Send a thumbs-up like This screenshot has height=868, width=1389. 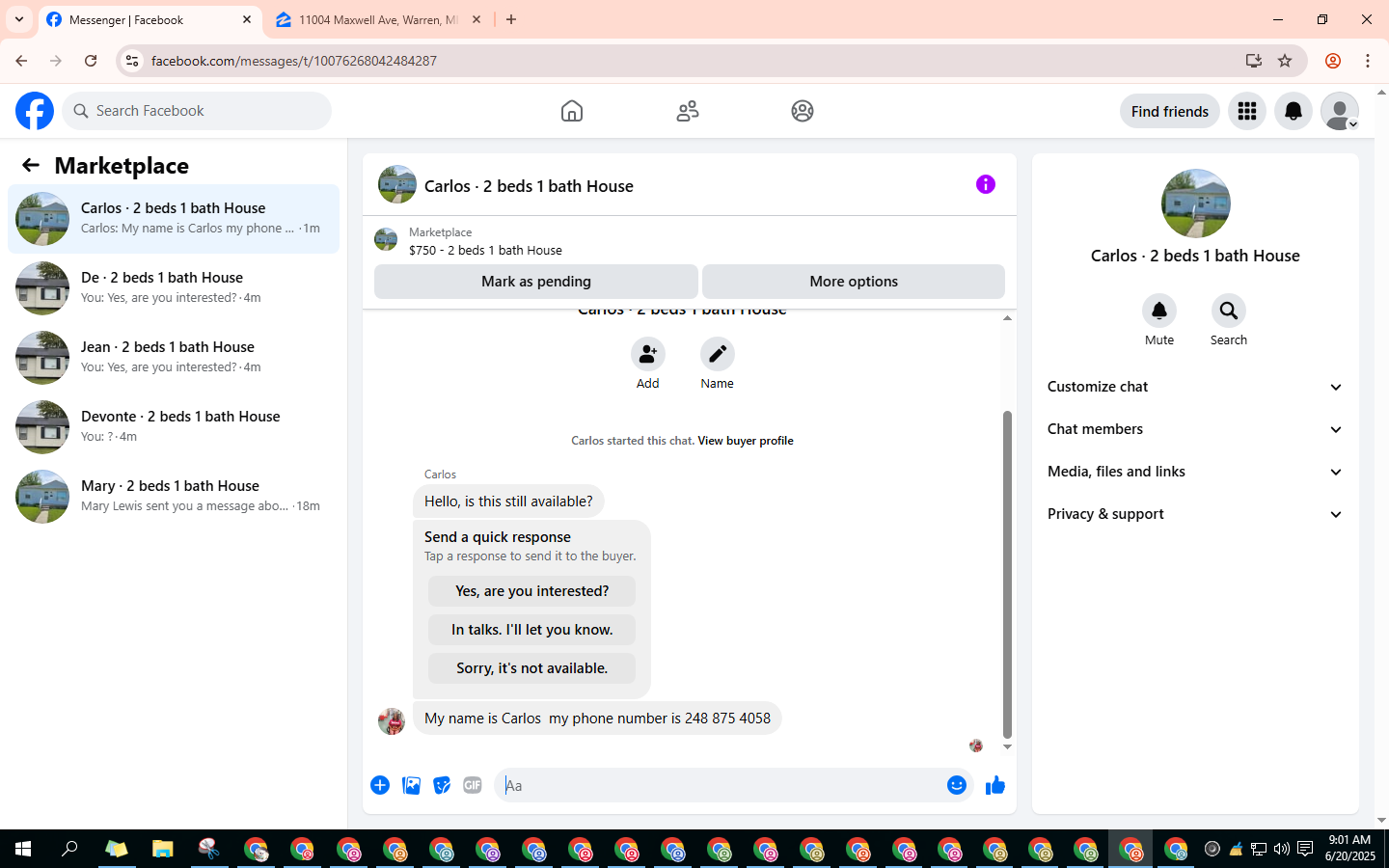point(995,785)
